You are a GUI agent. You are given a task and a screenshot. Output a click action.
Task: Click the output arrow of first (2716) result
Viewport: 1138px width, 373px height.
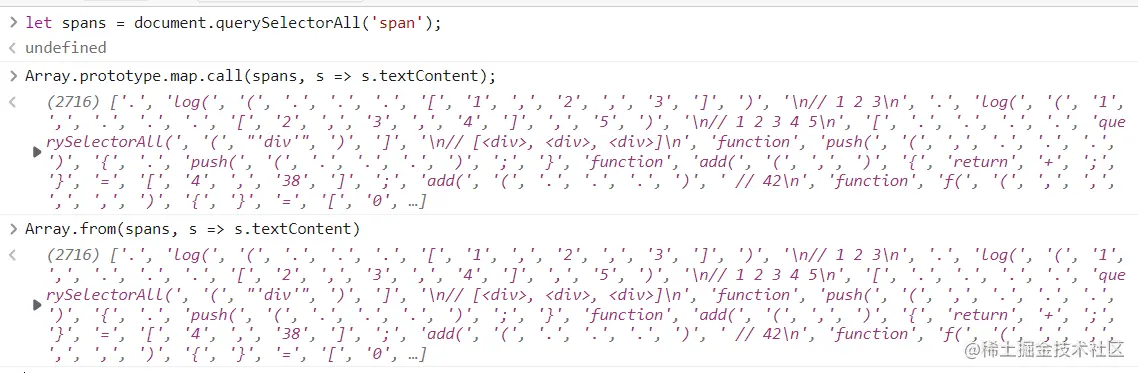pyautogui.click(x=12, y=102)
